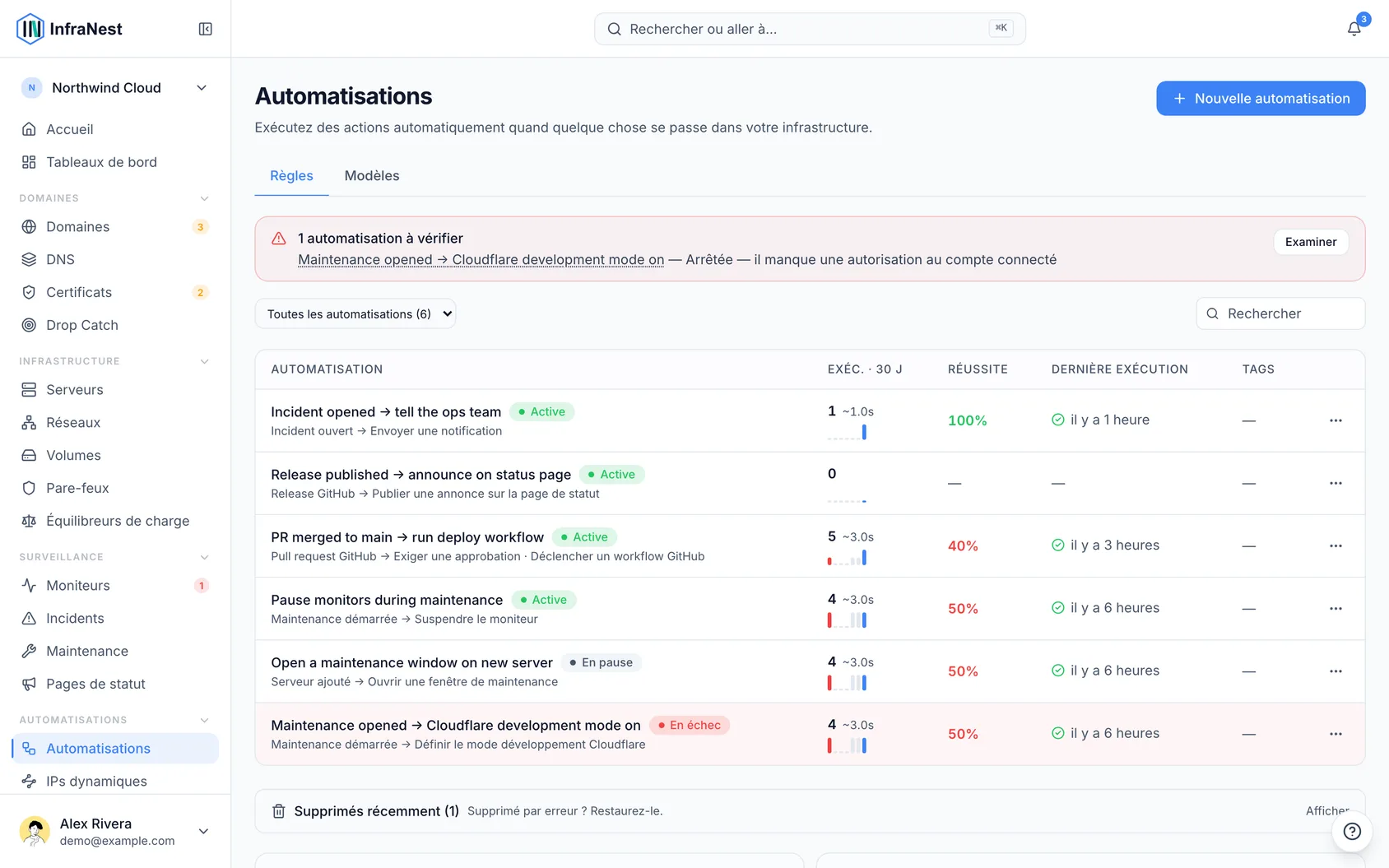This screenshot has height=868, width=1389.
Task: Open Tableaux de bord
Action: 115,162
